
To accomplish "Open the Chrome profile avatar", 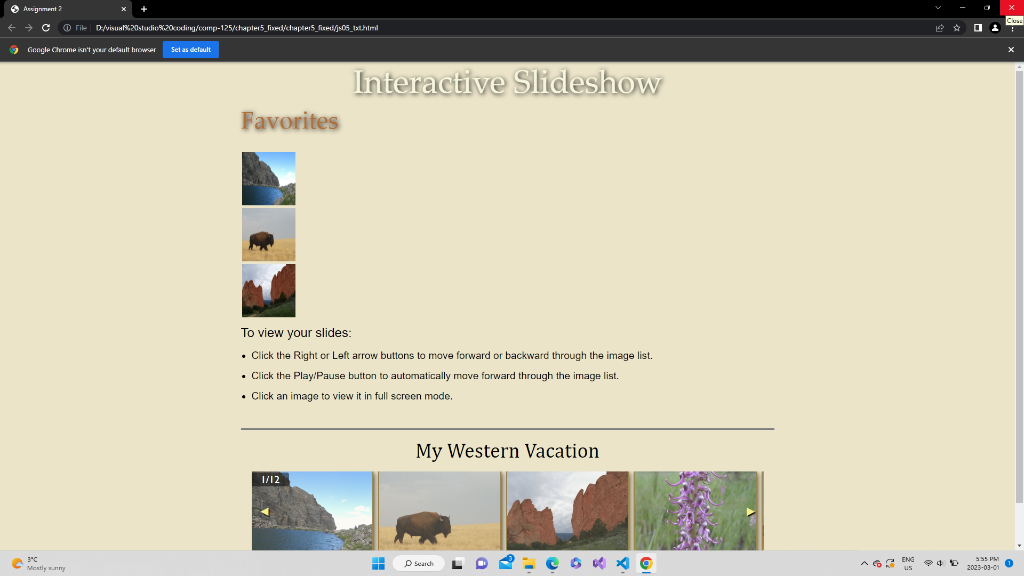I will coord(995,27).
